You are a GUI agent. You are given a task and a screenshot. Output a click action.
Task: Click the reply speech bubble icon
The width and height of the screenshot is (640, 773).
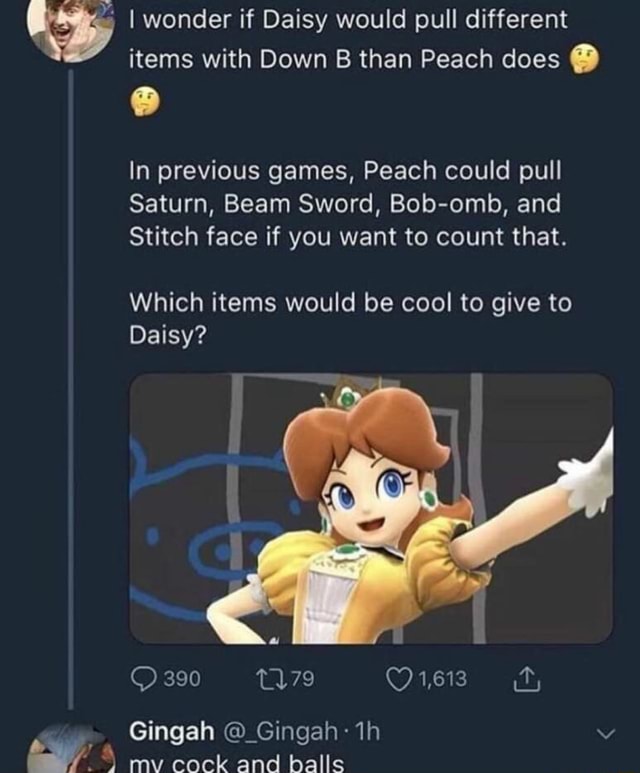pyautogui.click(x=143, y=680)
